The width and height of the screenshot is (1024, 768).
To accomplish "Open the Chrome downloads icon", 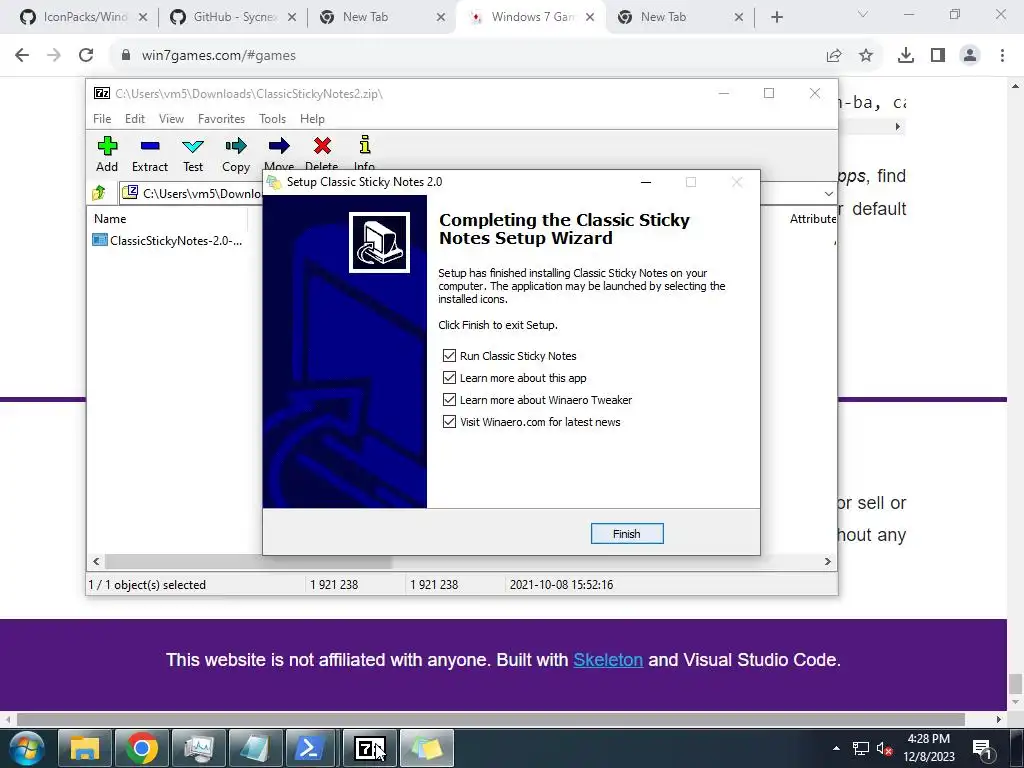I will 906,56.
